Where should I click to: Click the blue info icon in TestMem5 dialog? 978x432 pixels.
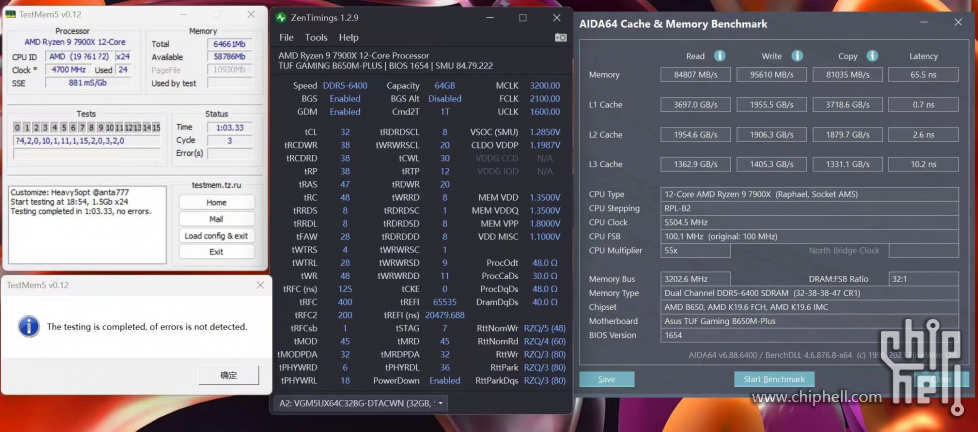29,326
